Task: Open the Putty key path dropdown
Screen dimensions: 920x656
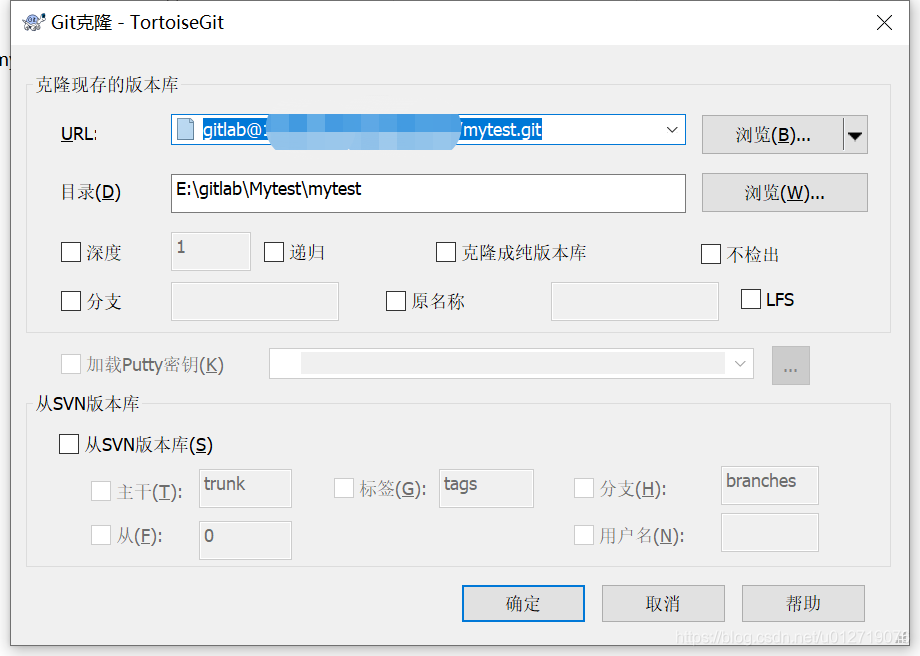Action: pyautogui.click(x=740, y=364)
